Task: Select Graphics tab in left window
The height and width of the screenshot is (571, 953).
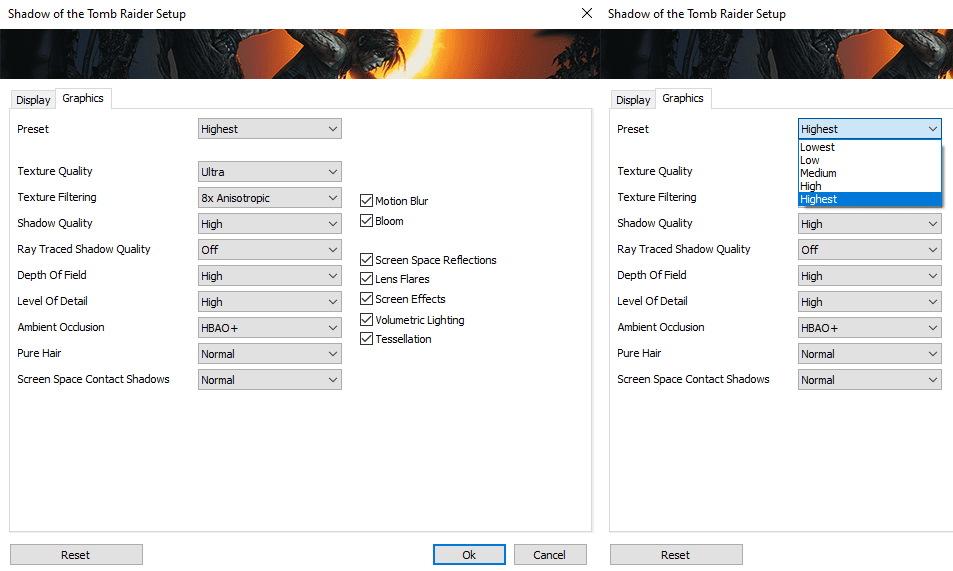Action: pyautogui.click(x=83, y=98)
